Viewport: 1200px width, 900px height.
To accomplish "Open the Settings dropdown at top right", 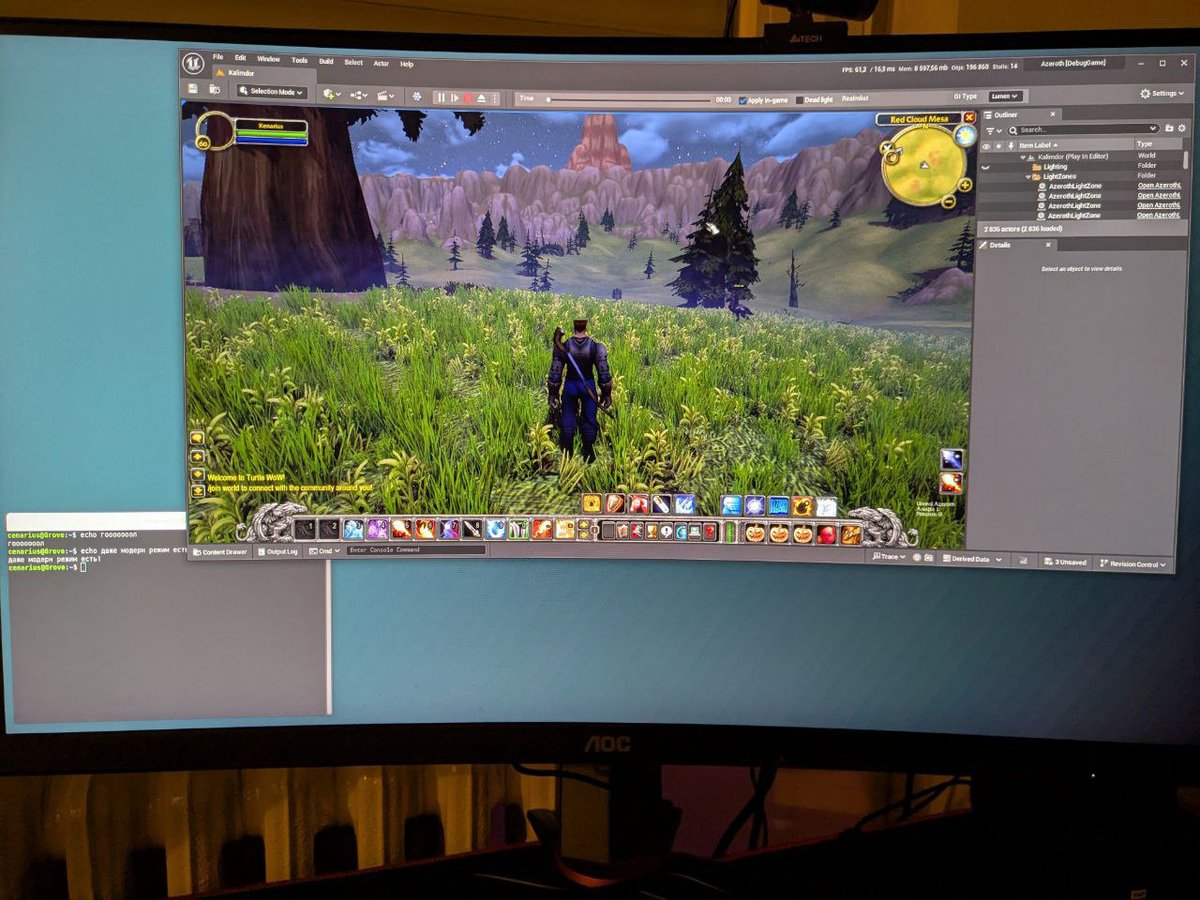I will coord(1161,93).
